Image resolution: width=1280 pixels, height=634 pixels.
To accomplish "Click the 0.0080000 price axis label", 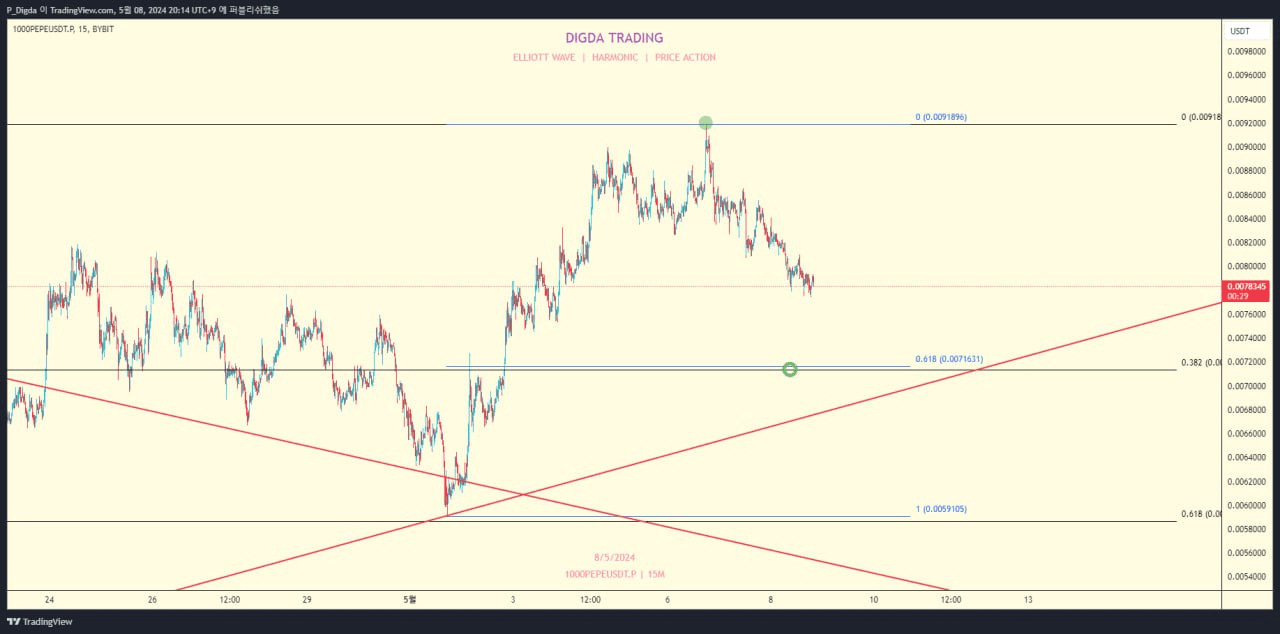I will (x=1248, y=266).
